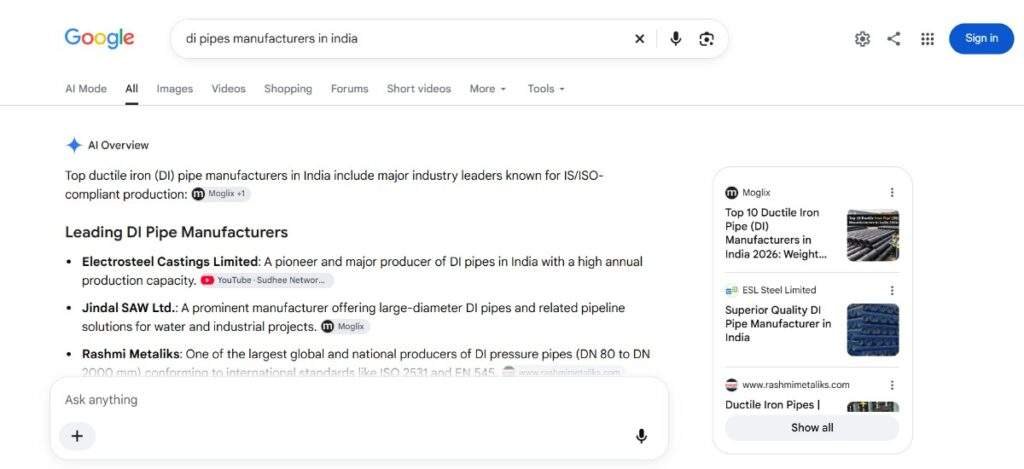Open quick settings gear icon
1024x469 pixels.
click(x=862, y=39)
